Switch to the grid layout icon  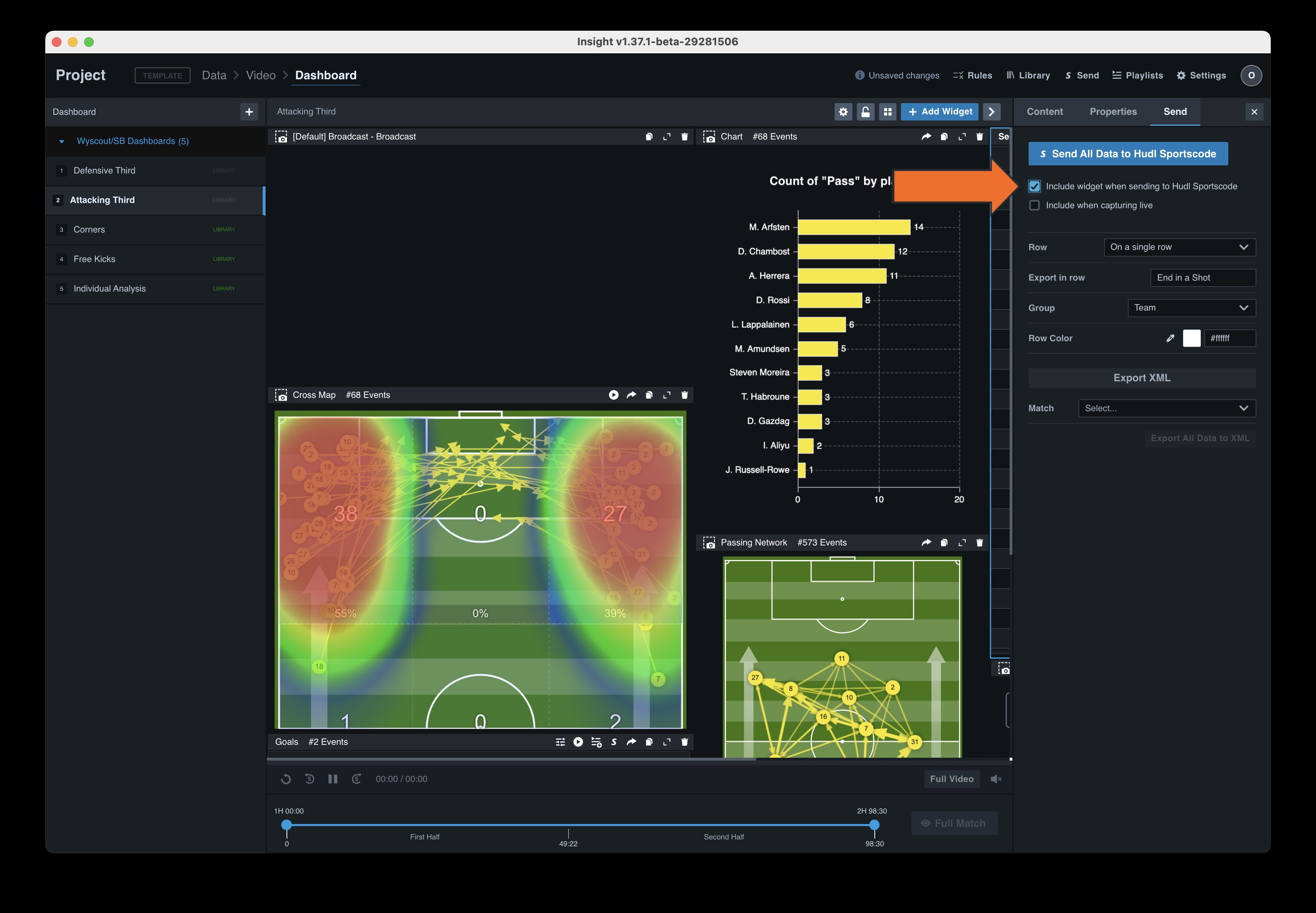887,112
